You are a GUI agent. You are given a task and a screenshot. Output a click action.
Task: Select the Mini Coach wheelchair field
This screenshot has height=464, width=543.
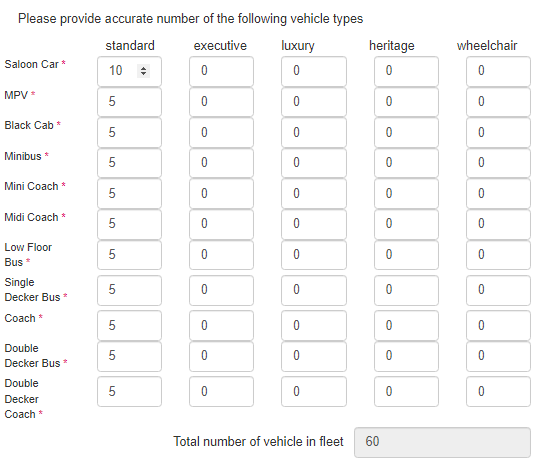pyautogui.click(x=498, y=193)
